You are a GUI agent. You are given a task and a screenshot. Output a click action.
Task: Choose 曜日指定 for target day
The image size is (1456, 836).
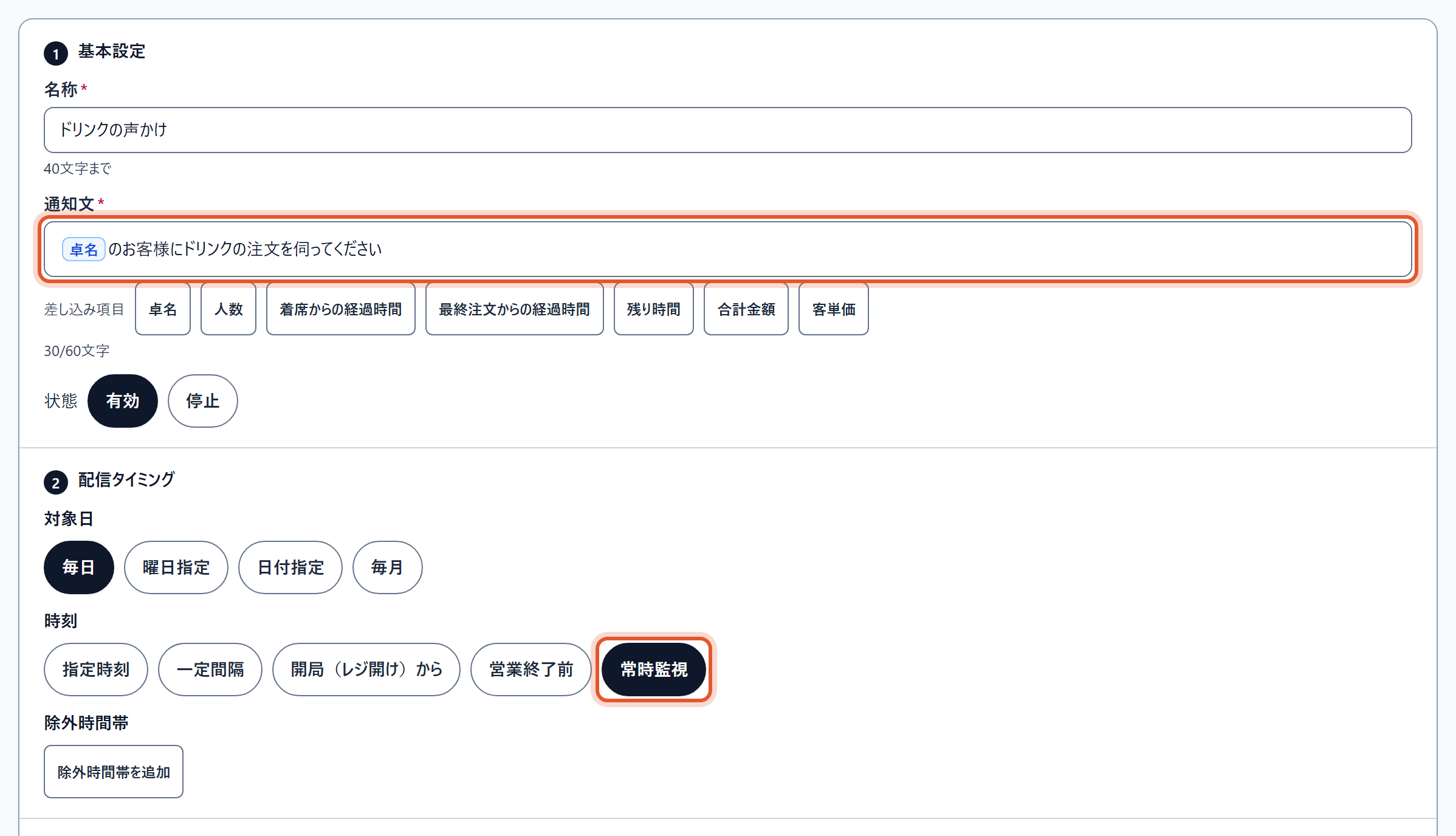[176, 567]
